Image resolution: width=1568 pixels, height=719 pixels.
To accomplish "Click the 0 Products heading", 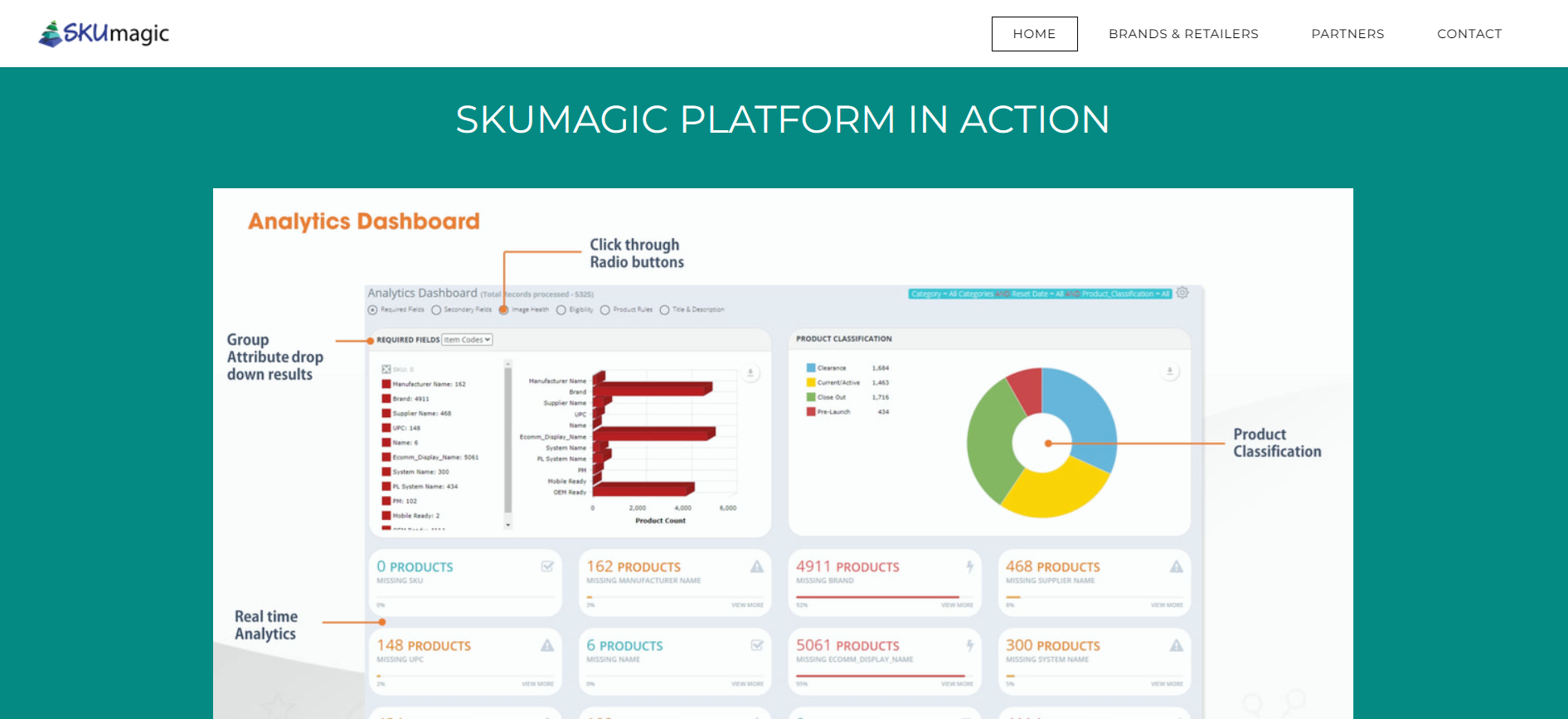I will [415, 566].
